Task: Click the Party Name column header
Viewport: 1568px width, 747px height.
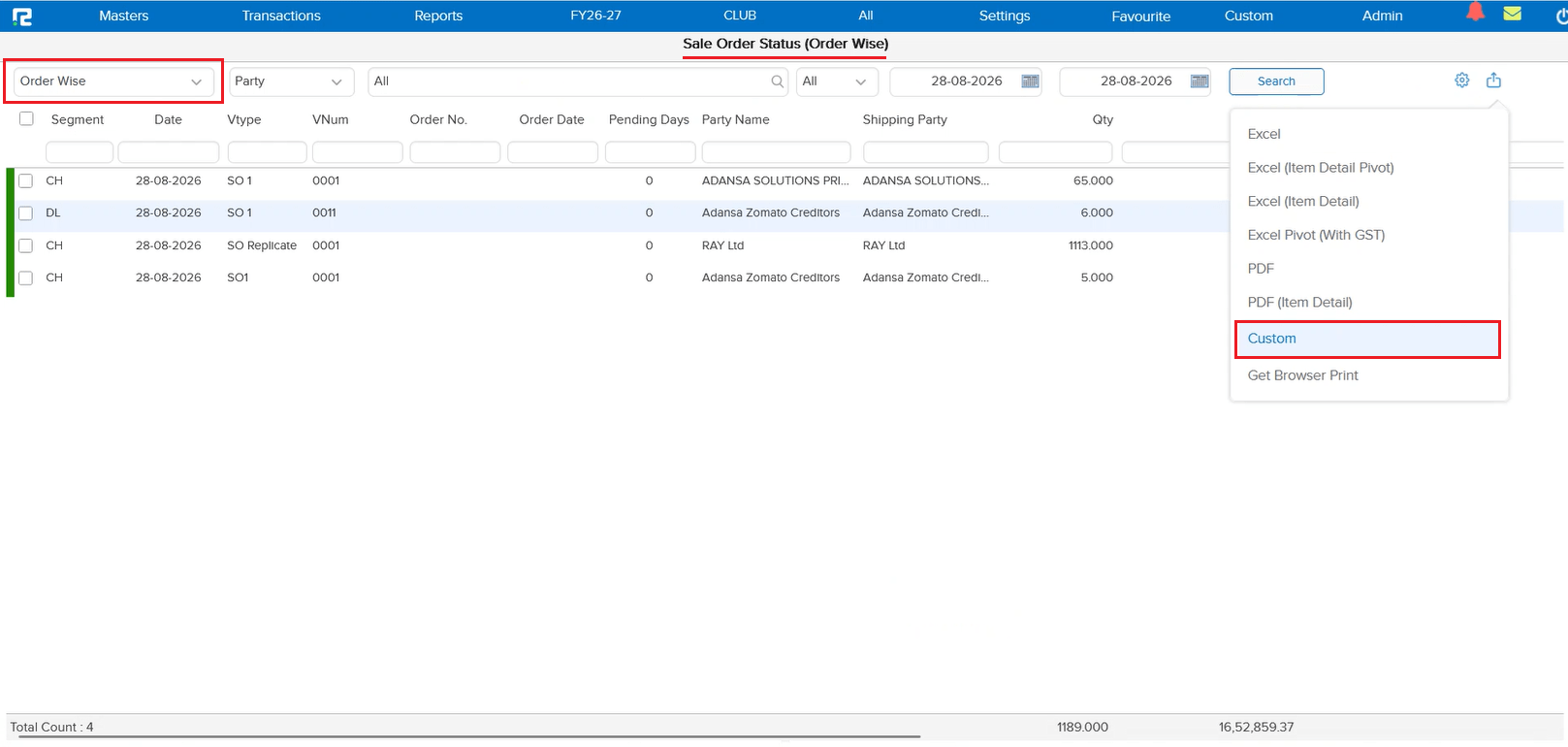Action: tap(735, 119)
